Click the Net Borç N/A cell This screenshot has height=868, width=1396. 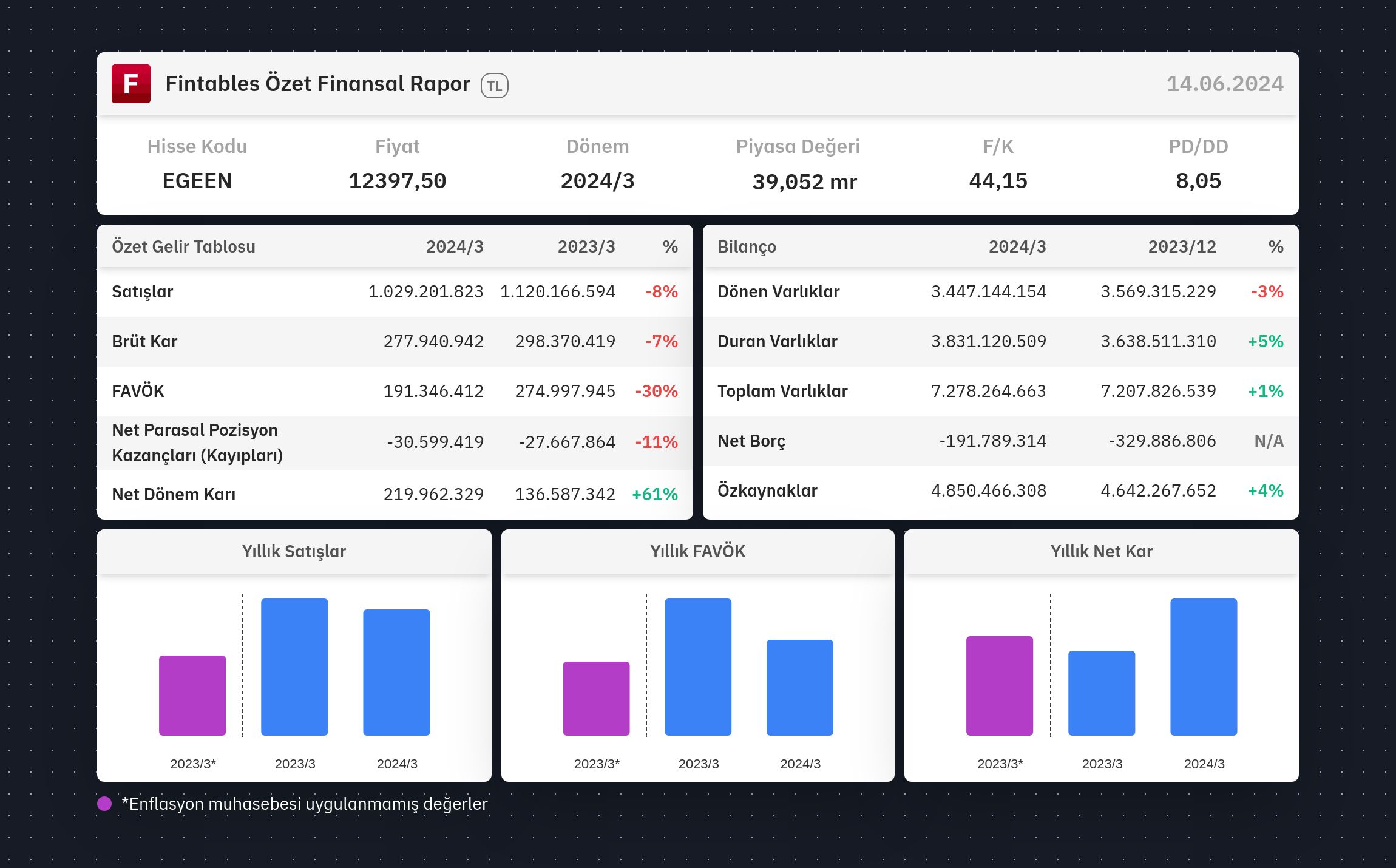pos(1269,441)
